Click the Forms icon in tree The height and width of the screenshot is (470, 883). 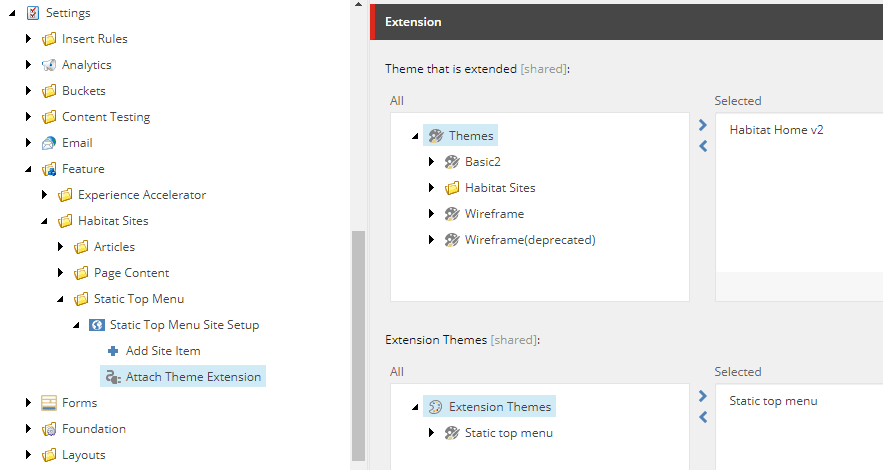coord(49,403)
